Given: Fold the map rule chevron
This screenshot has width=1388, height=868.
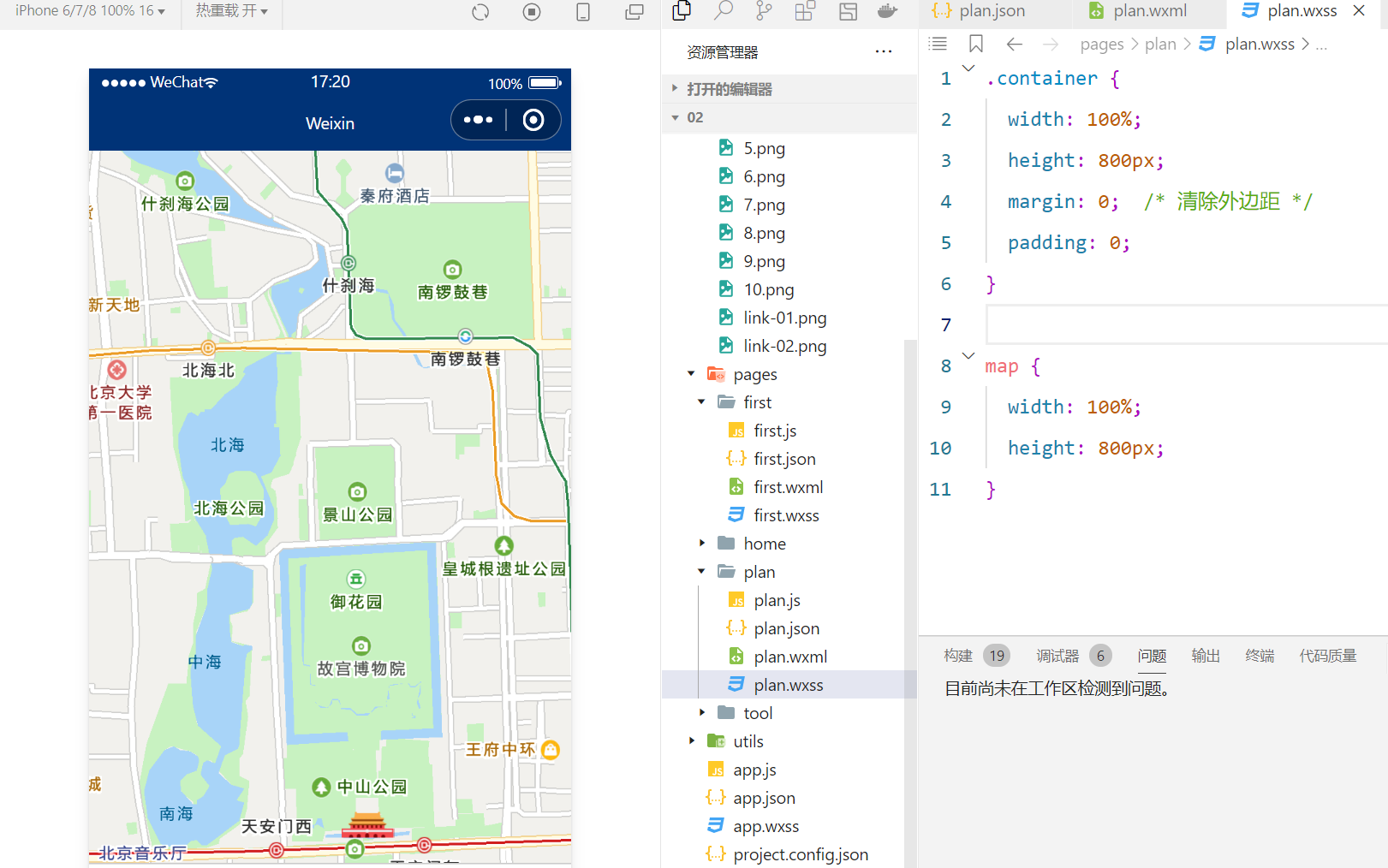Looking at the screenshot, I should click(x=968, y=356).
